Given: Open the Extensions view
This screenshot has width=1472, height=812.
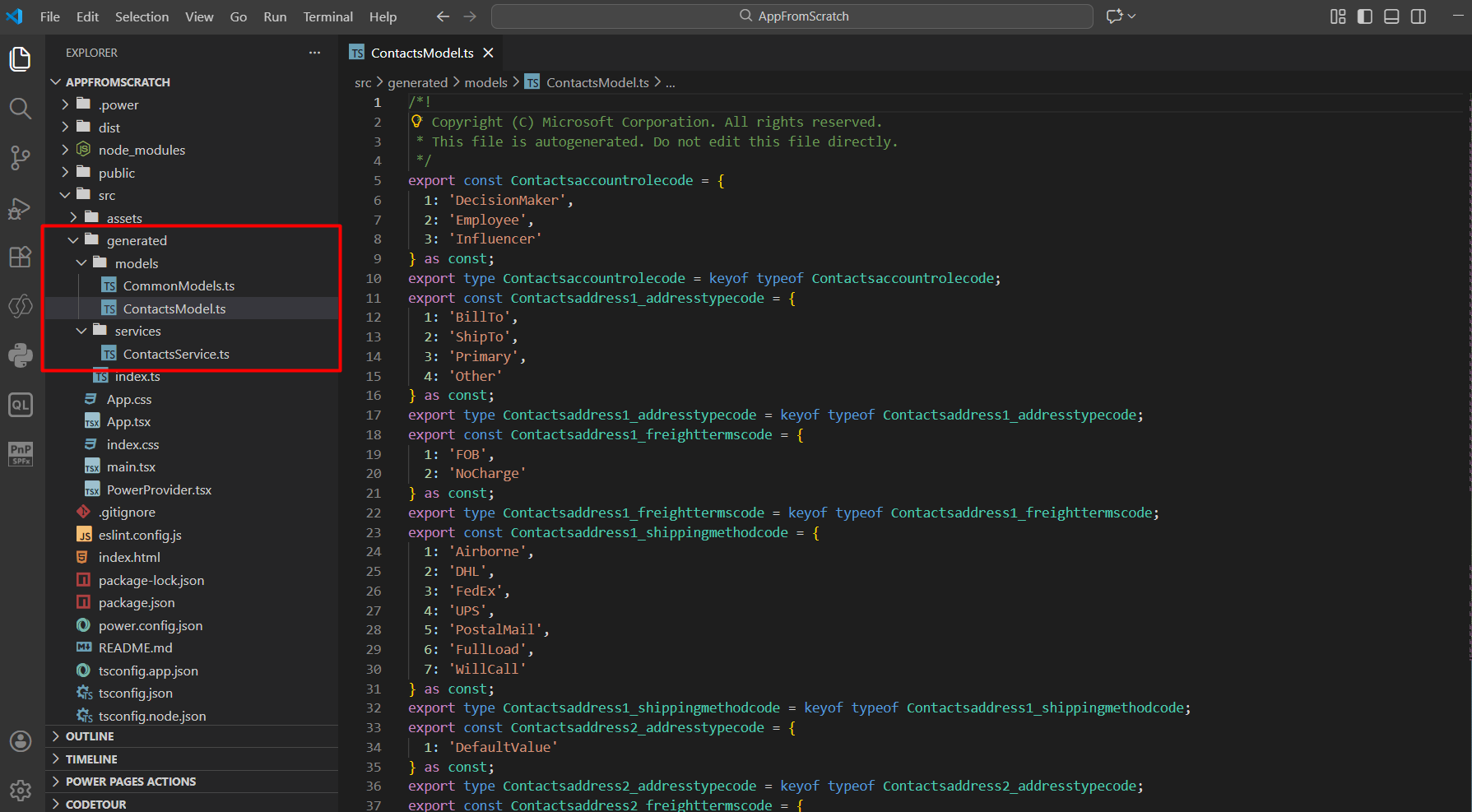Looking at the screenshot, I should 20,257.
